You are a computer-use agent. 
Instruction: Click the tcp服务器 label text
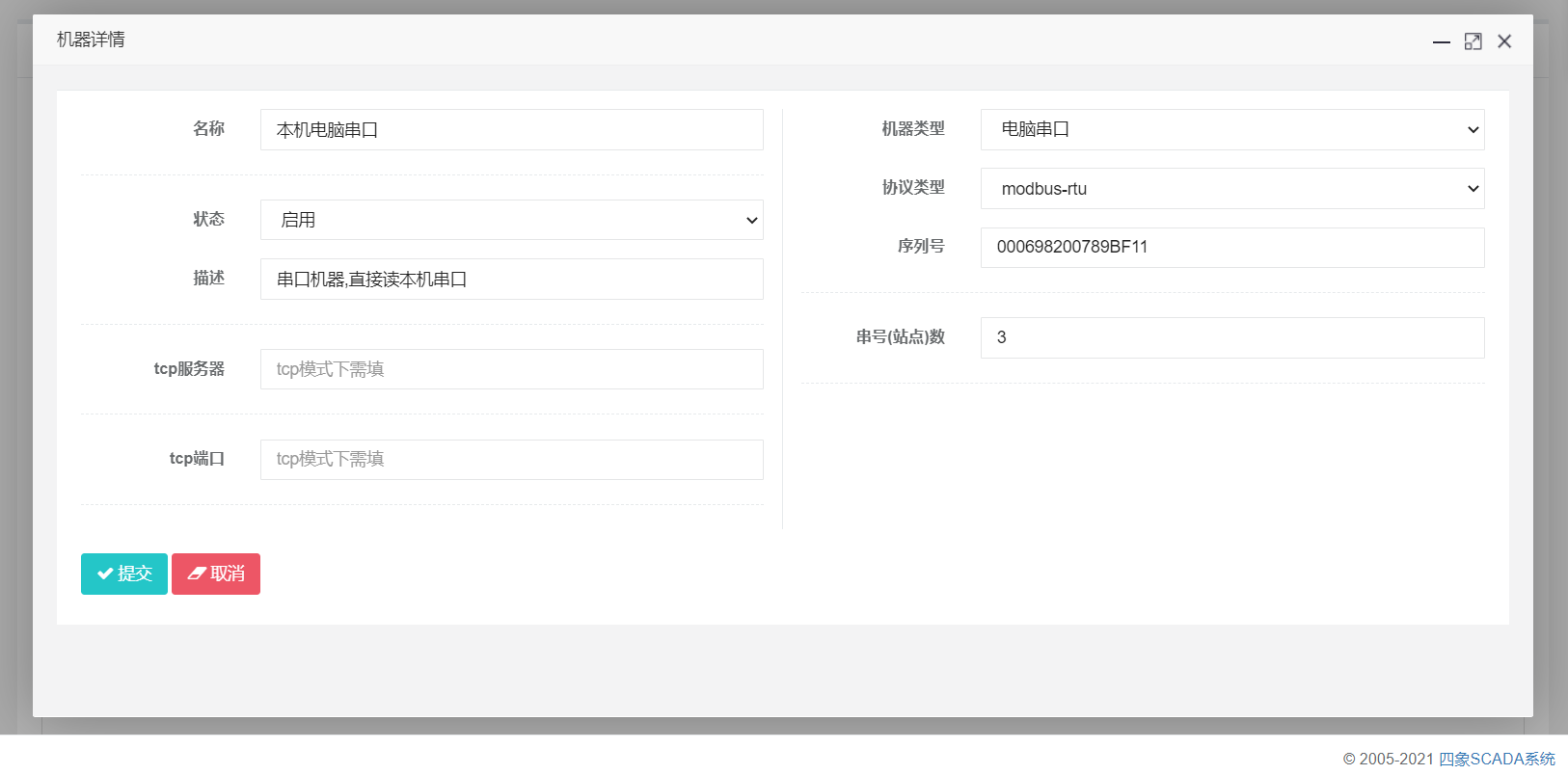189,369
